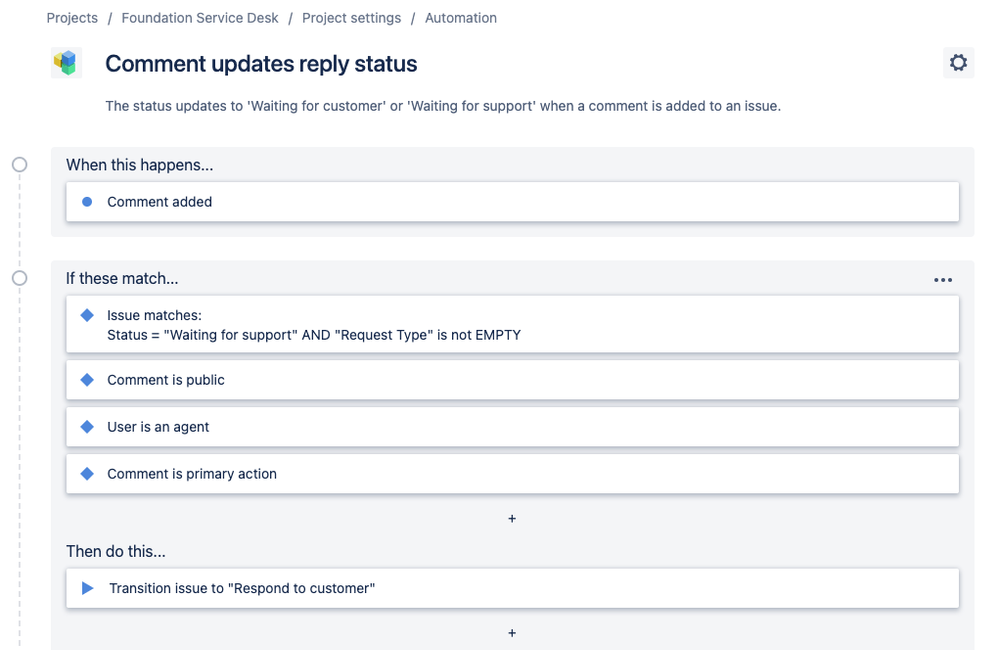This screenshot has height=650, width=998.
Task: Click the project cube logo icon
Action: click(x=66, y=62)
